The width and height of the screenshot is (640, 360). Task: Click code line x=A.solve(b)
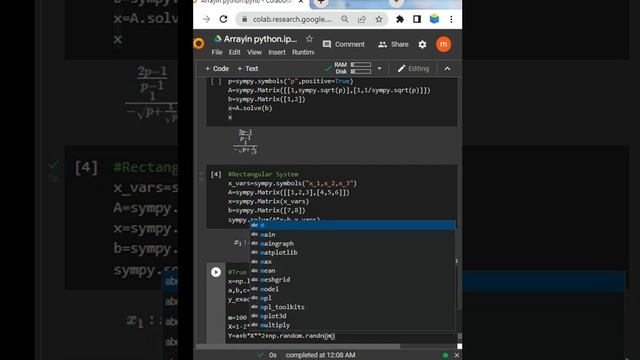(250, 108)
